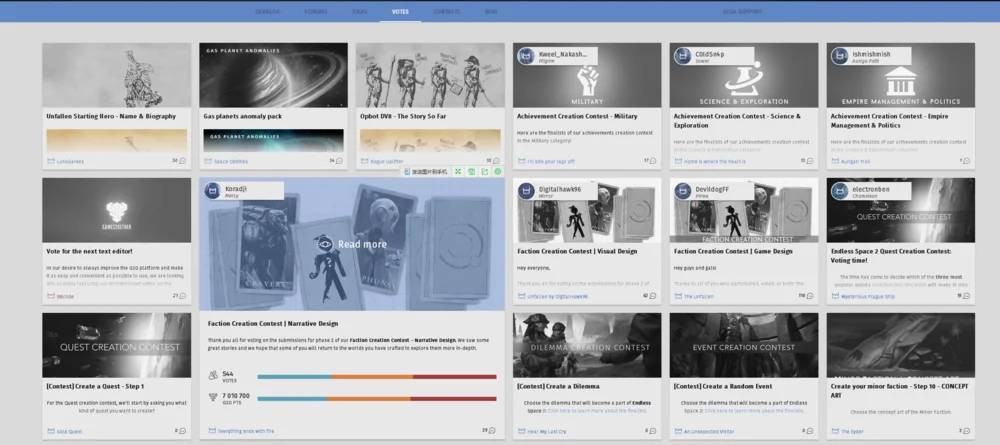This screenshot has width=1000, height=445.
Task: Open An Unexpected Visitor link
Action: point(711,432)
